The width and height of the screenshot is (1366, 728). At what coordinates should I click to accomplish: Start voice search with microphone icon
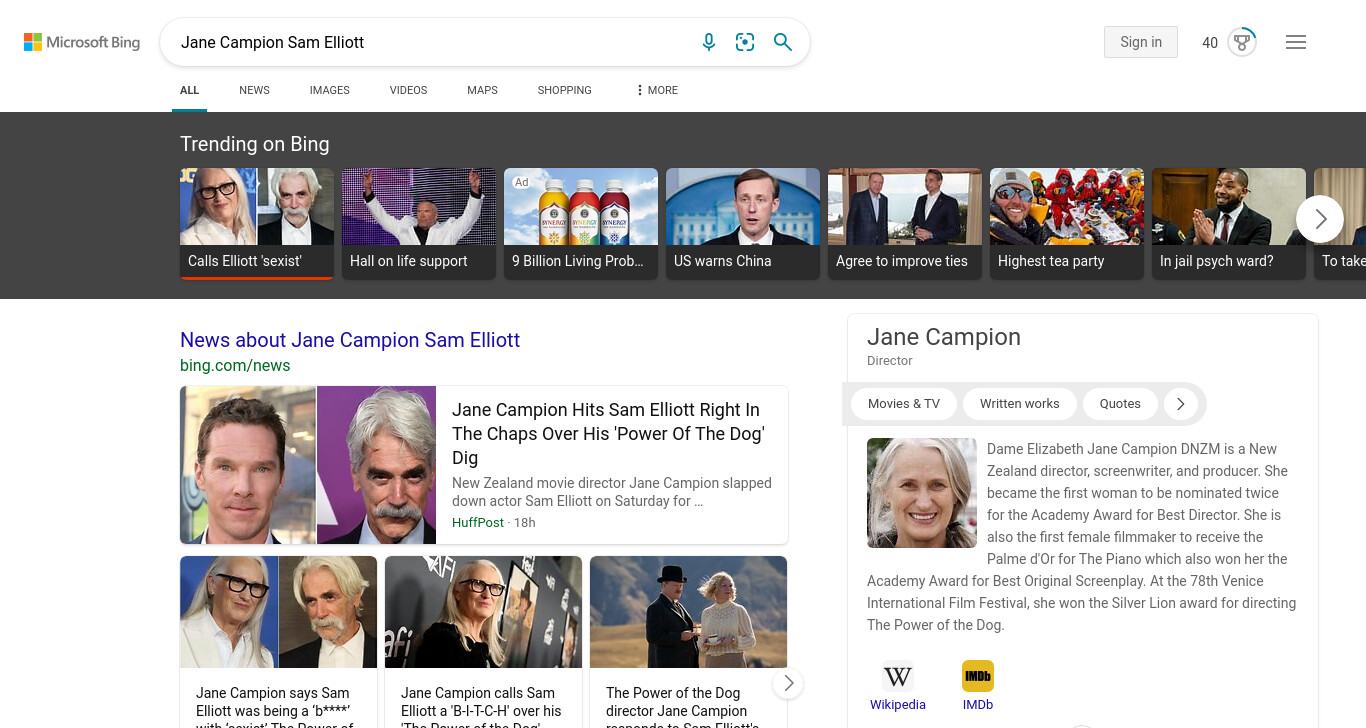click(709, 42)
